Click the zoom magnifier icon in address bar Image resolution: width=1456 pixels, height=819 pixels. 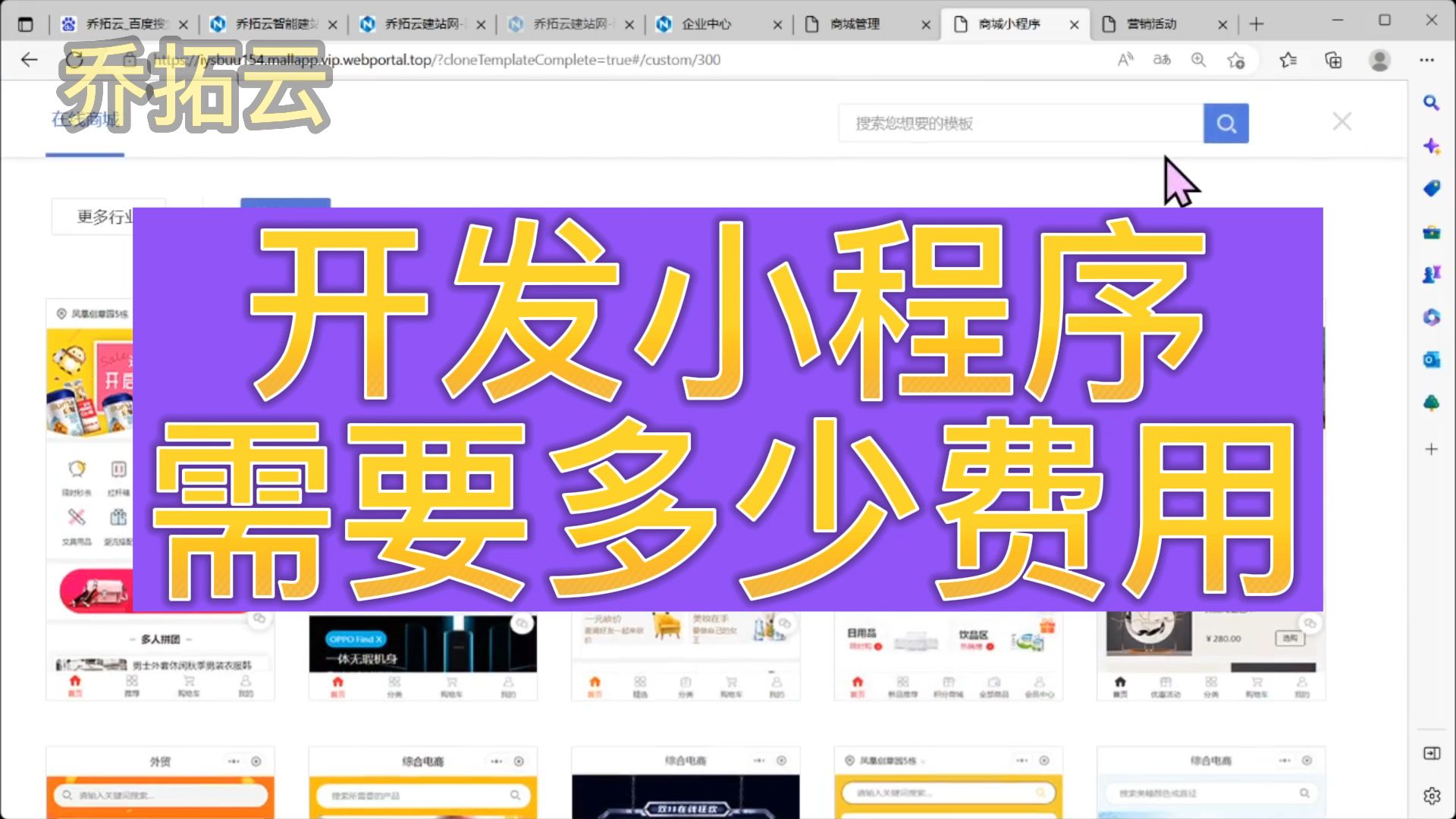pyautogui.click(x=1198, y=59)
